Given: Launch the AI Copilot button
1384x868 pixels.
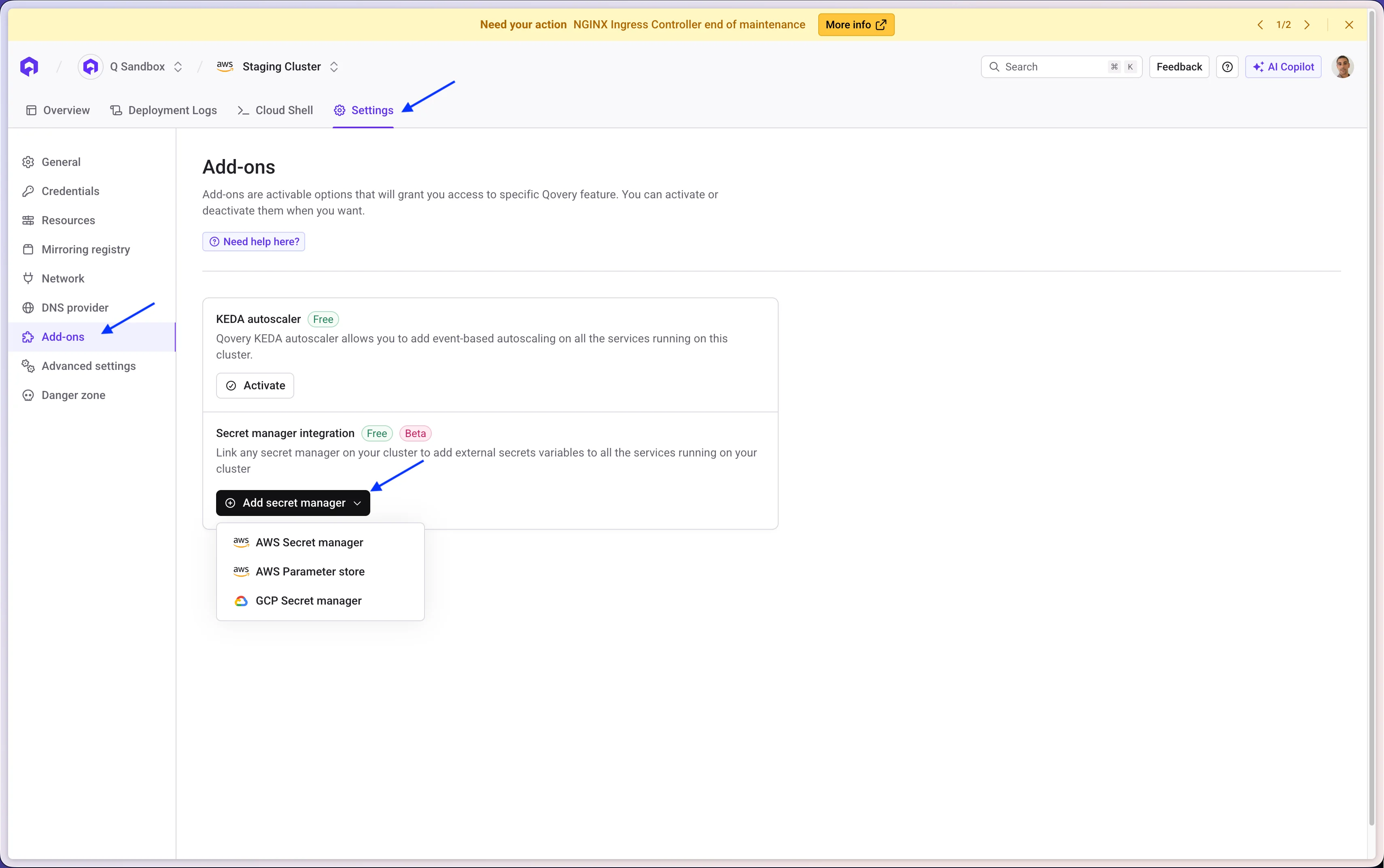Looking at the screenshot, I should point(1284,67).
